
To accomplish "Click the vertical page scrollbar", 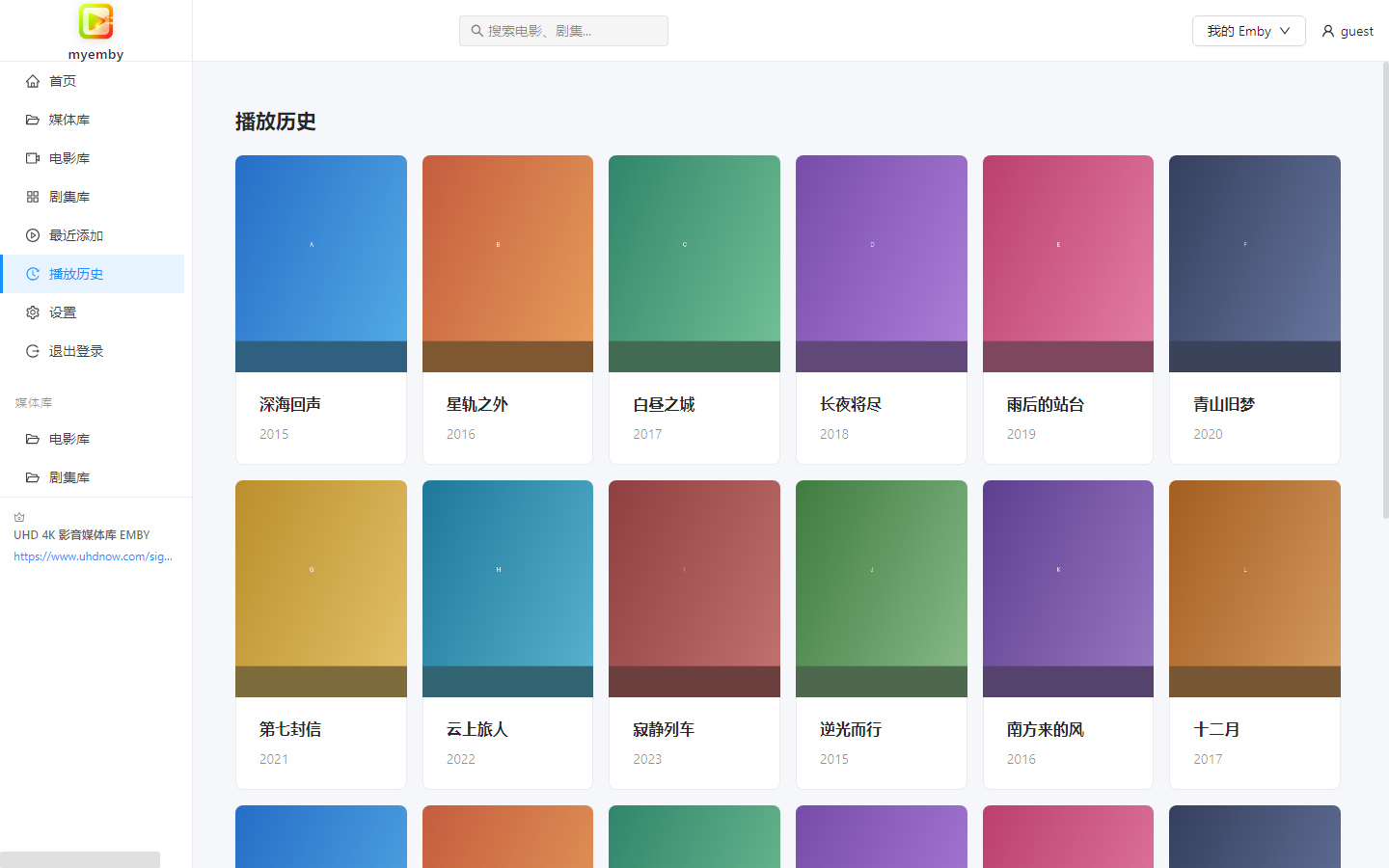I will pos(1386,289).
